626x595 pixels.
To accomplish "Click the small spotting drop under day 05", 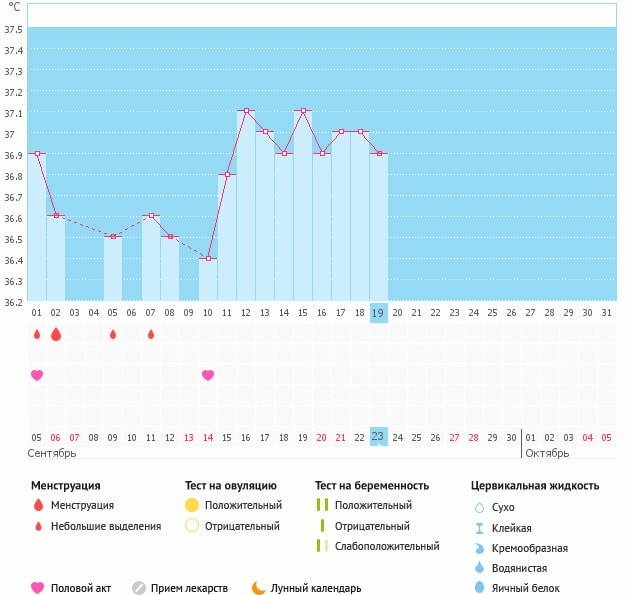I will 113,334.
